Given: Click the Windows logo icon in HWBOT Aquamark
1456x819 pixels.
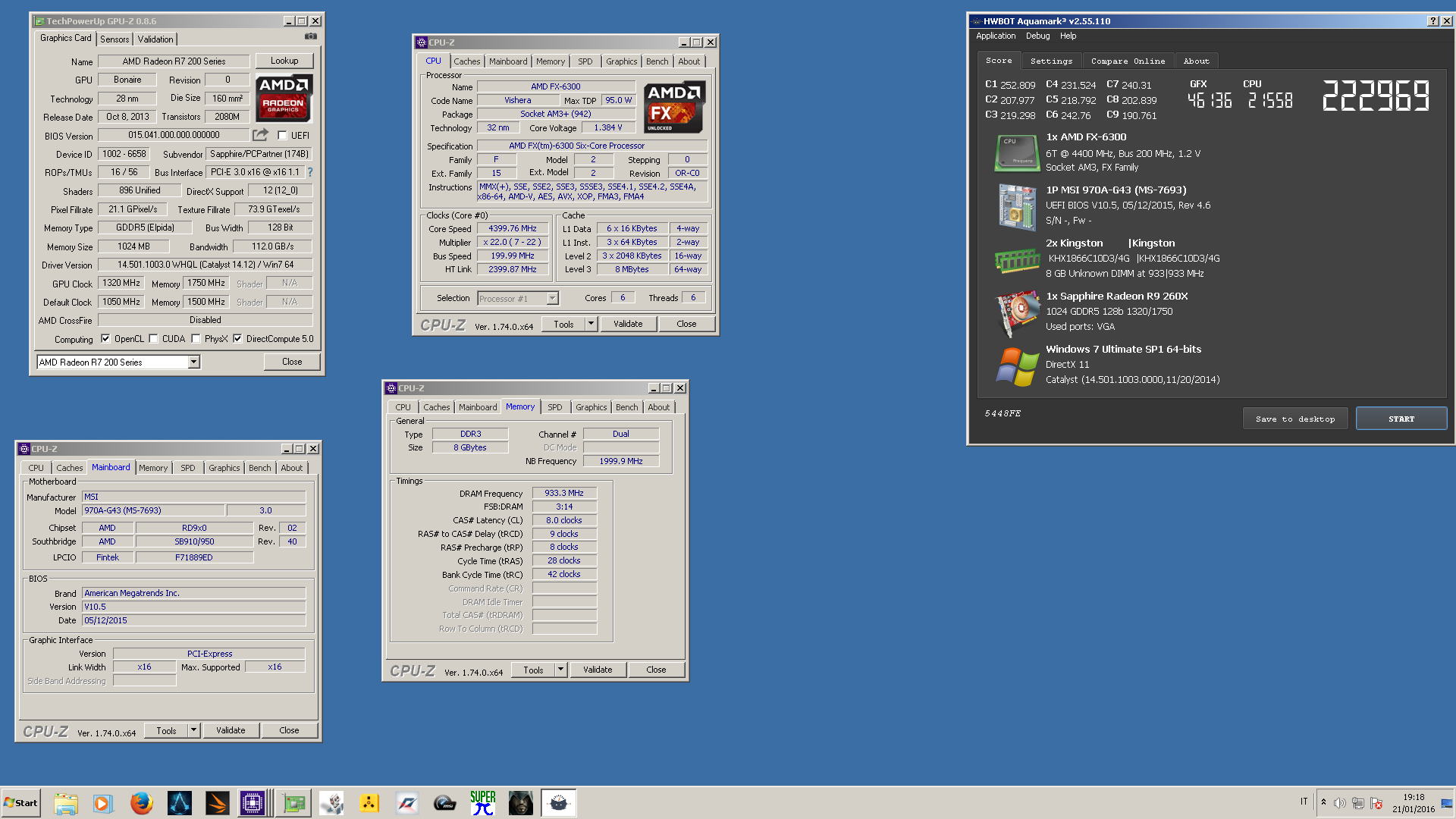Looking at the screenshot, I should point(1017,366).
